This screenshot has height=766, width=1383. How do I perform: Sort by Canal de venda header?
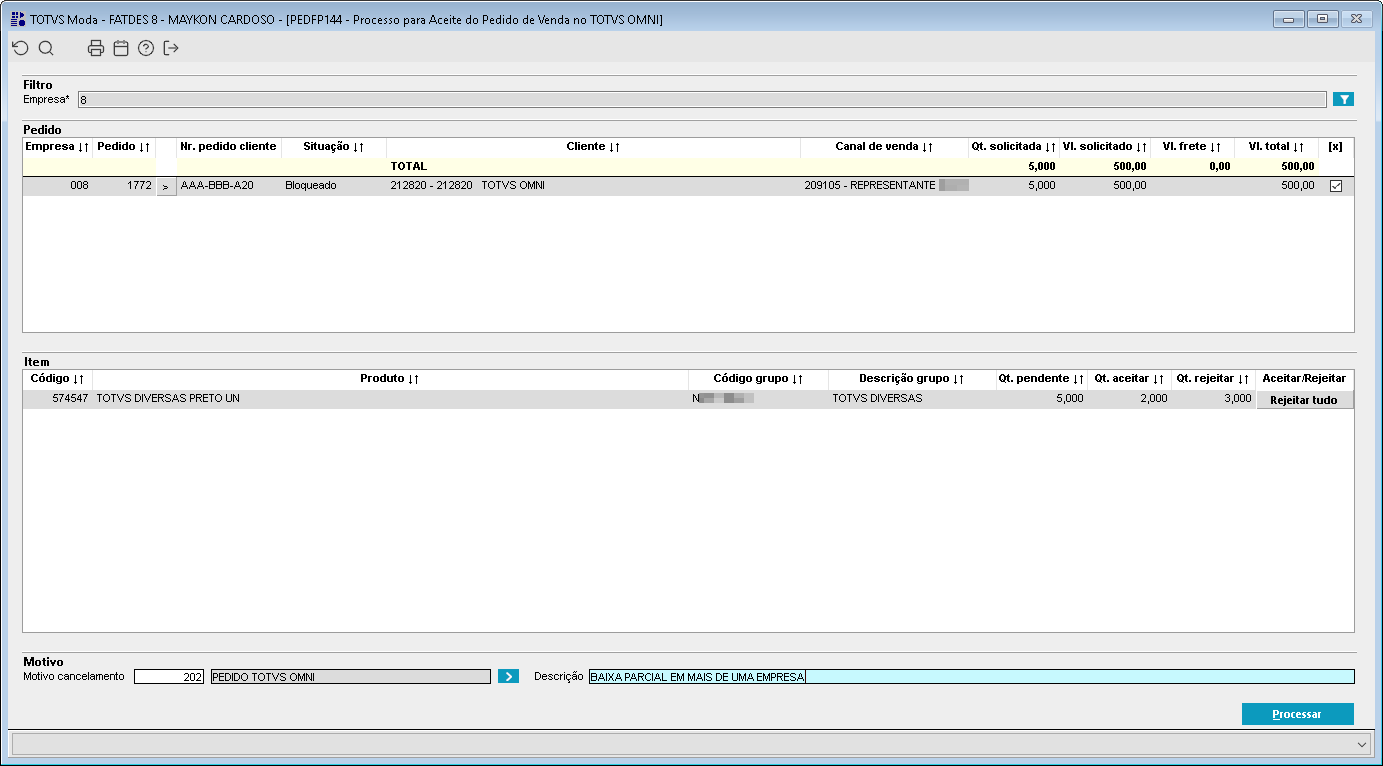pyautogui.click(x=884, y=147)
